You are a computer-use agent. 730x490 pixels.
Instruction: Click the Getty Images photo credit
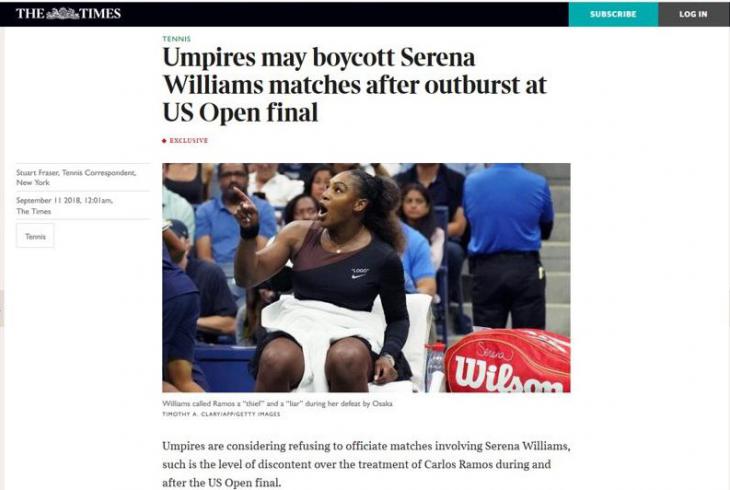click(221, 414)
